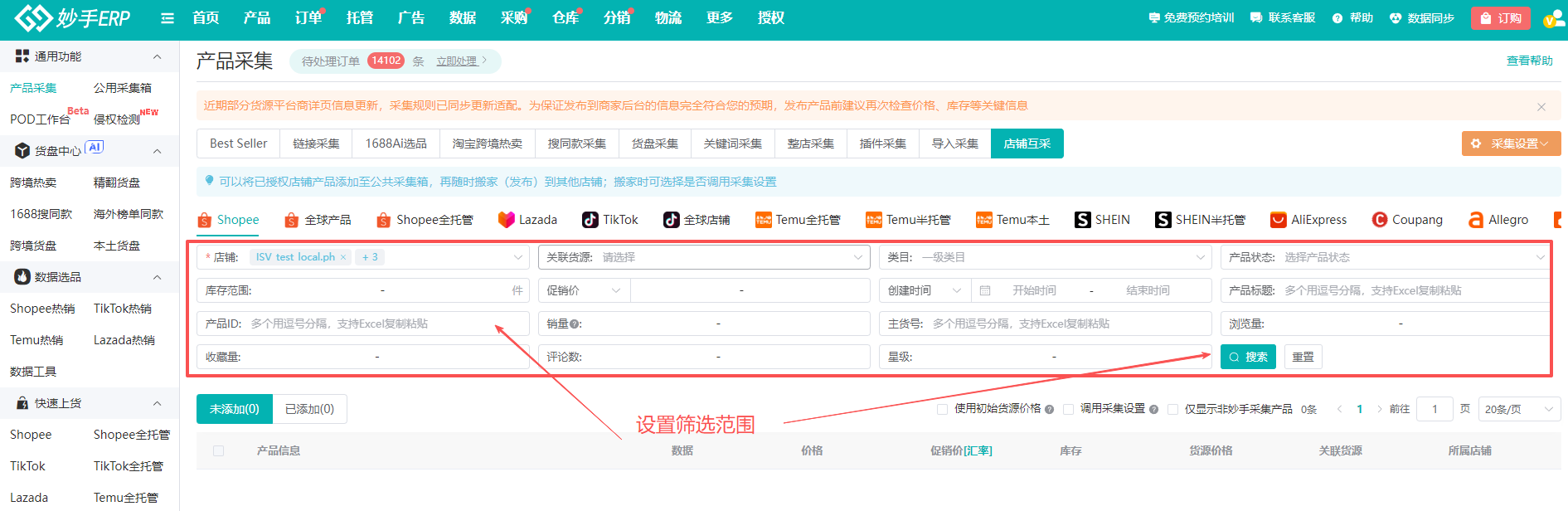Open the 订单 top menu
This screenshot has height=511, width=1568.
coord(308,17)
